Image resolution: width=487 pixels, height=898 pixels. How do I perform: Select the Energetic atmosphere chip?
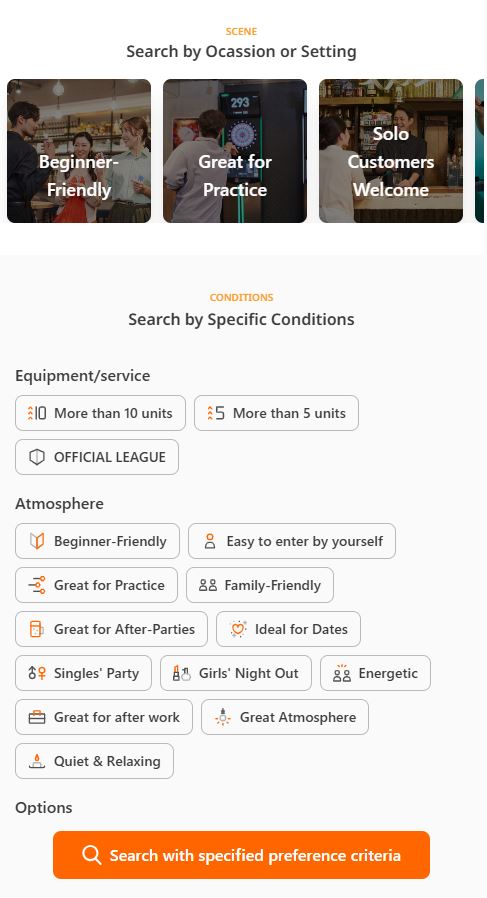click(x=375, y=673)
